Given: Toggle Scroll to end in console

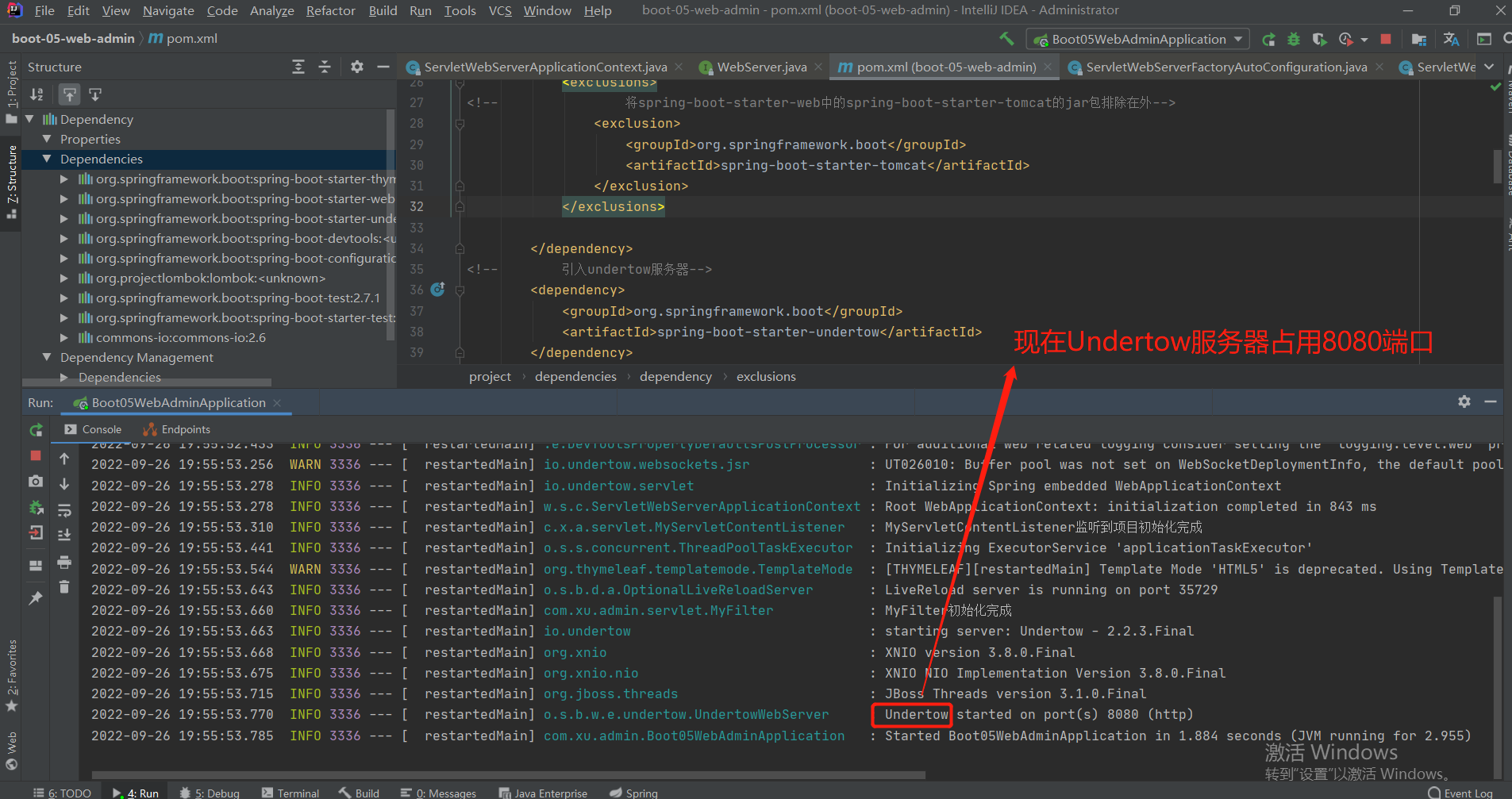Looking at the screenshot, I should tap(64, 536).
